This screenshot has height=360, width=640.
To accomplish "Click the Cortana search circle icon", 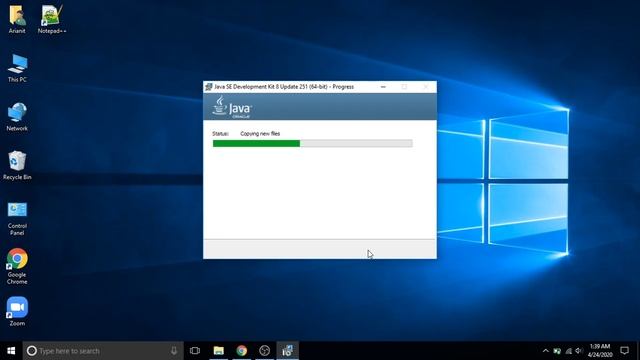I will tap(31, 351).
